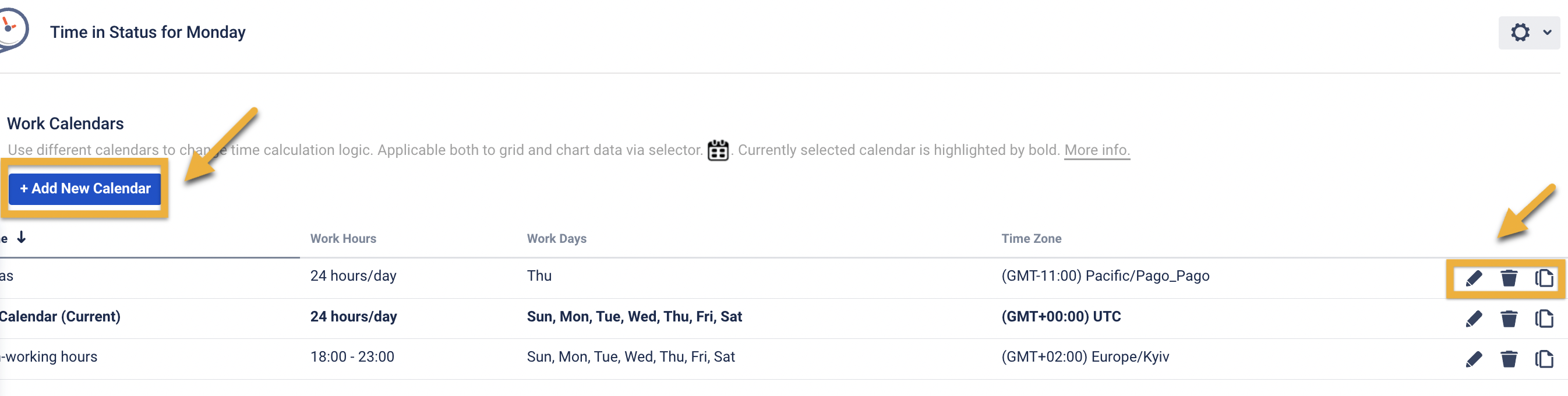Open the More info link

click(1096, 150)
